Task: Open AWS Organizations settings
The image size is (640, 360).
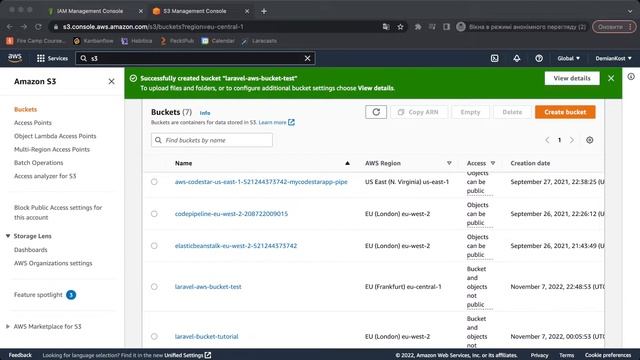Action: tap(53, 263)
